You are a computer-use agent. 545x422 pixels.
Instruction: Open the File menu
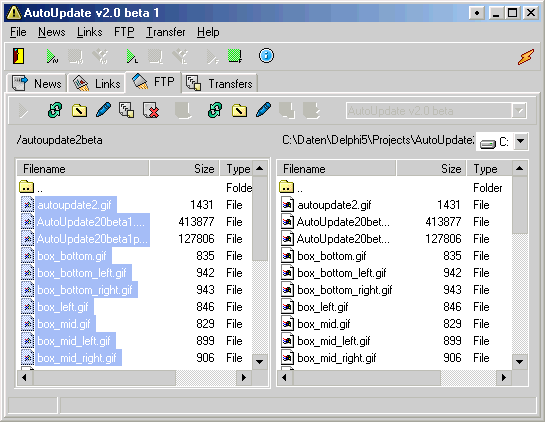coord(18,32)
